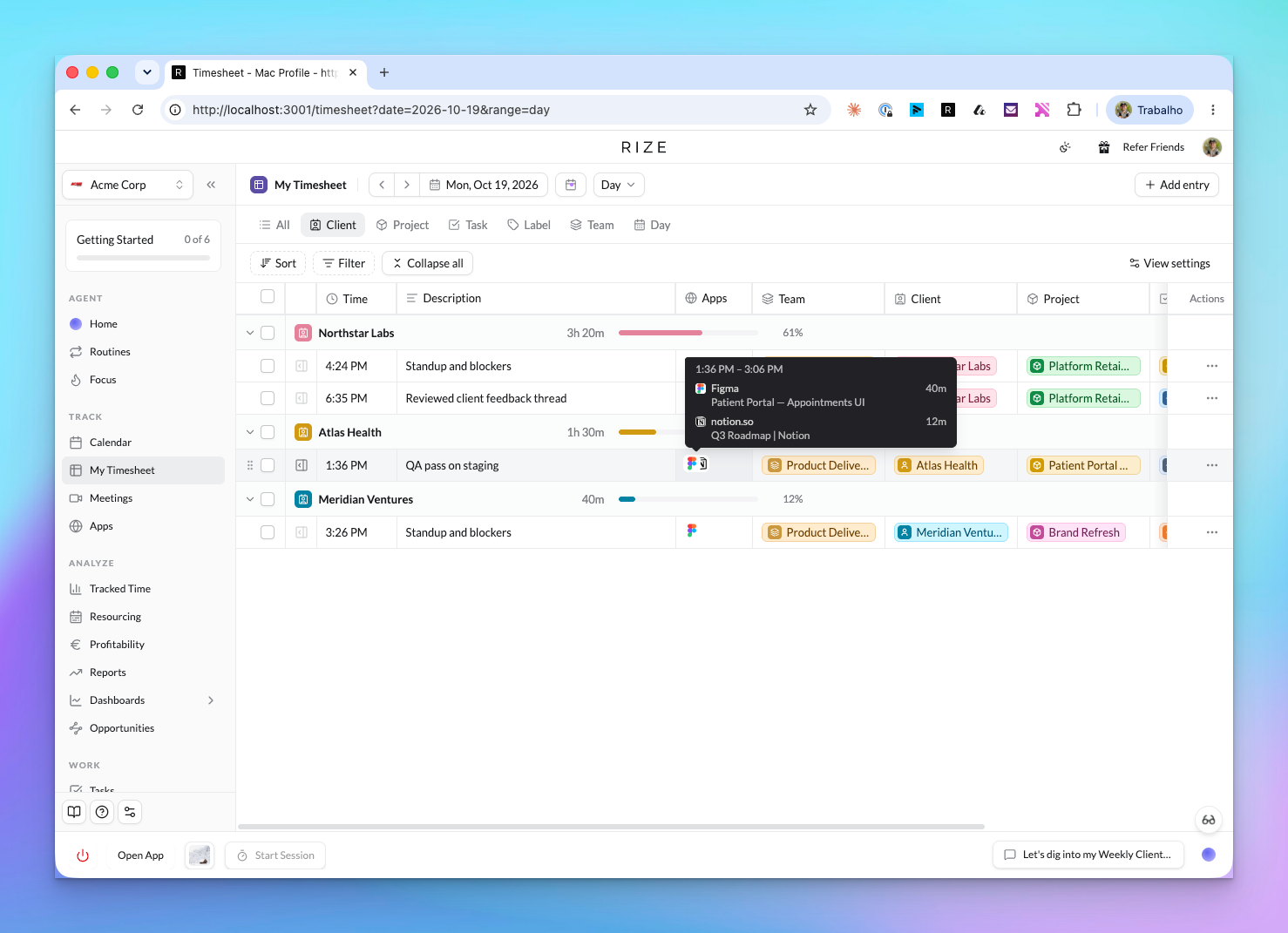Bookmark this page with the star icon
The width and height of the screenshot is (1288, 933).
click(810, 110)
